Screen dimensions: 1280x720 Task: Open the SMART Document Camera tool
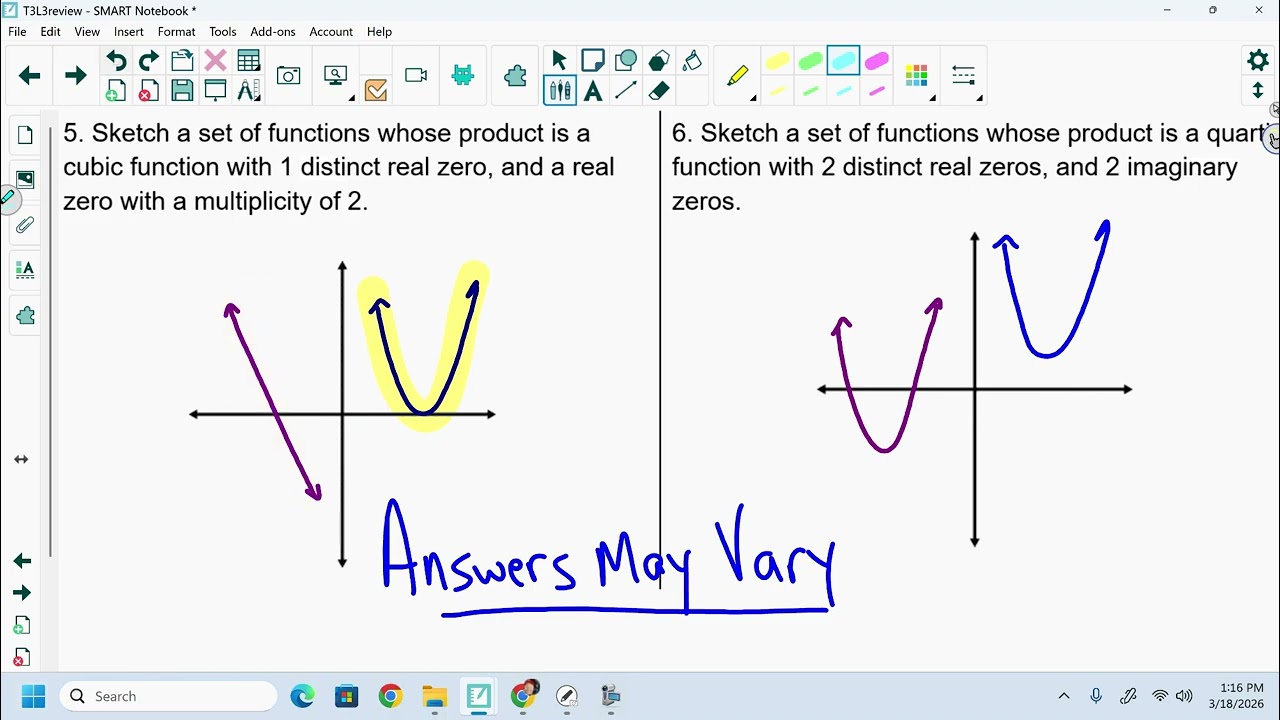pos(416,76)
